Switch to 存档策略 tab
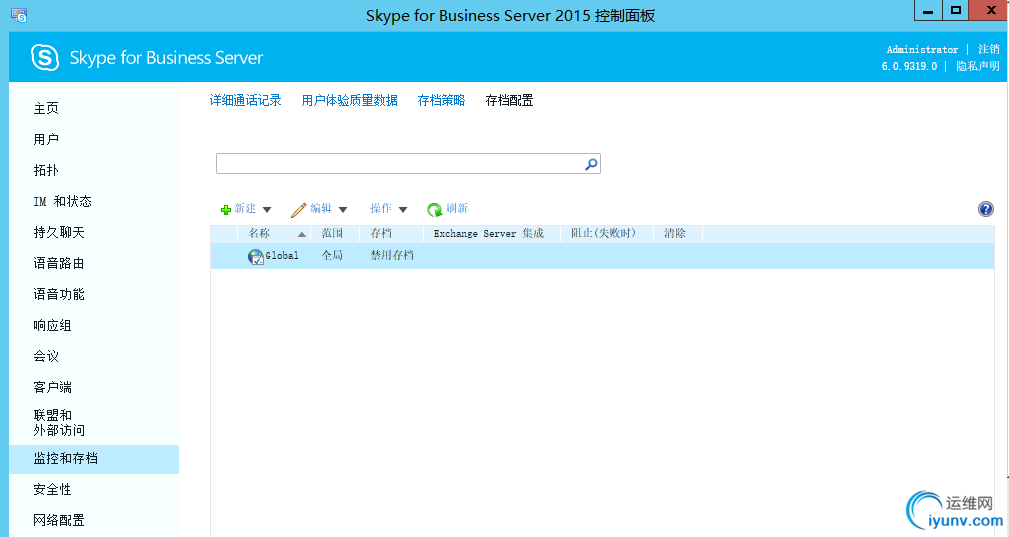 [x=441, y=100]
